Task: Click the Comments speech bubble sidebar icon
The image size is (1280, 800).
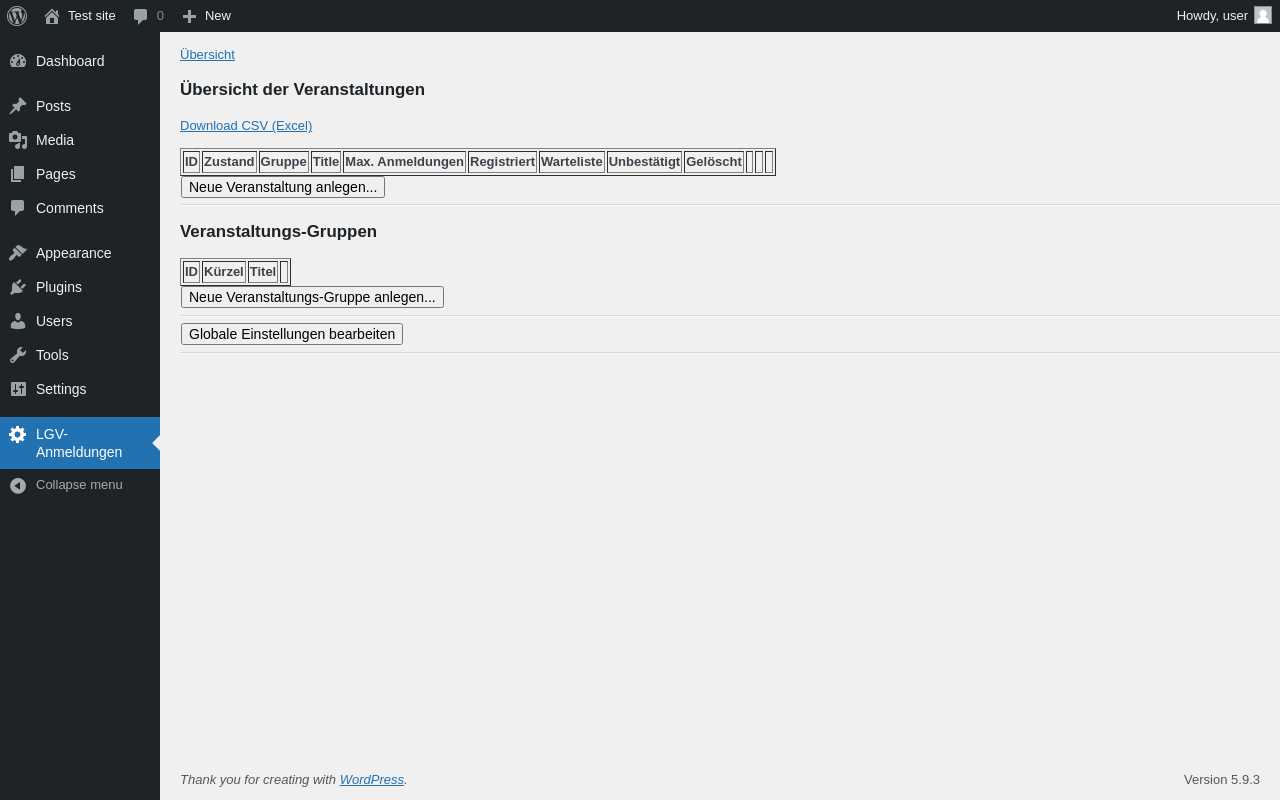Action: tap(18, 208)
